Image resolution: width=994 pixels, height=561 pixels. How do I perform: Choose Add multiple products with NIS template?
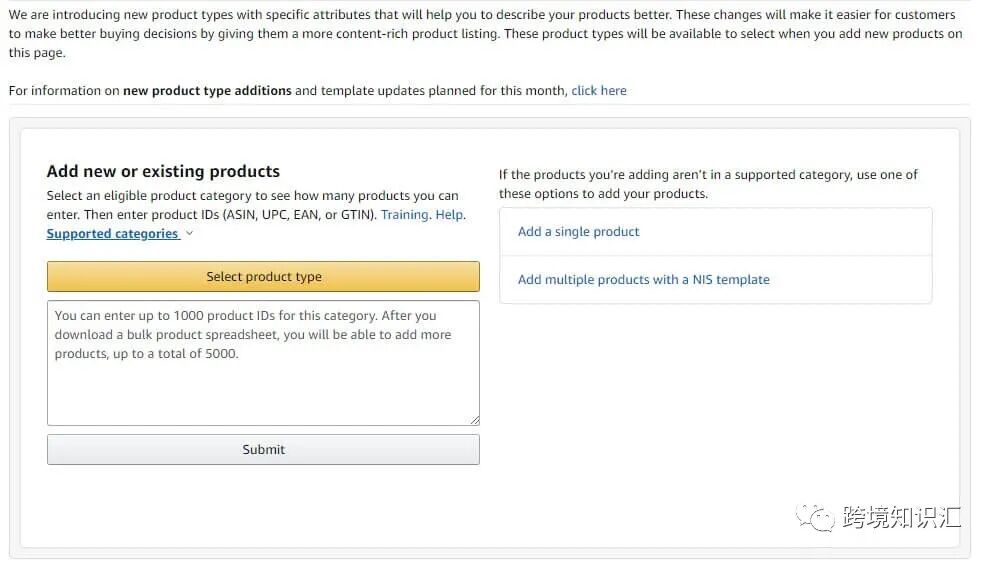(643, 280)
